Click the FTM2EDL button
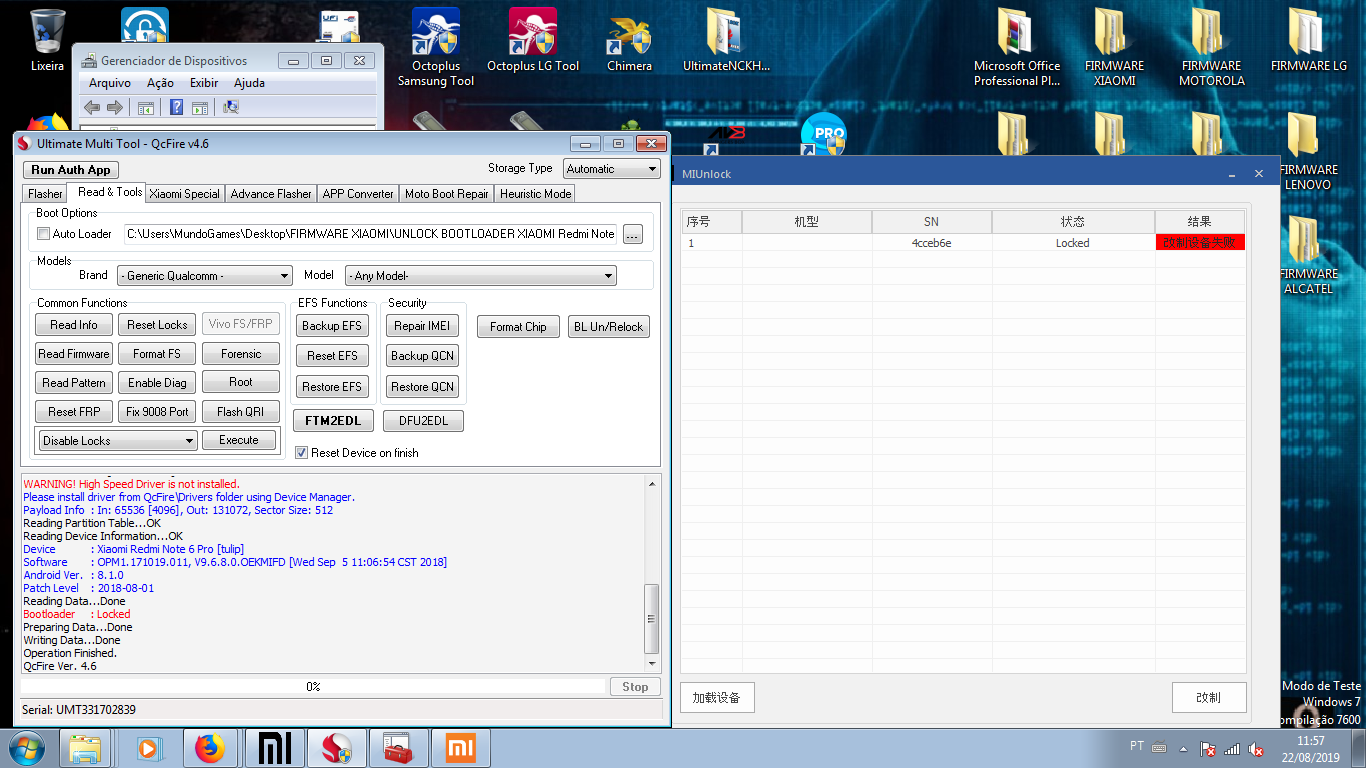Viewport: 1366px width, 768px height. pyautogui.click(x=333, y=421)
